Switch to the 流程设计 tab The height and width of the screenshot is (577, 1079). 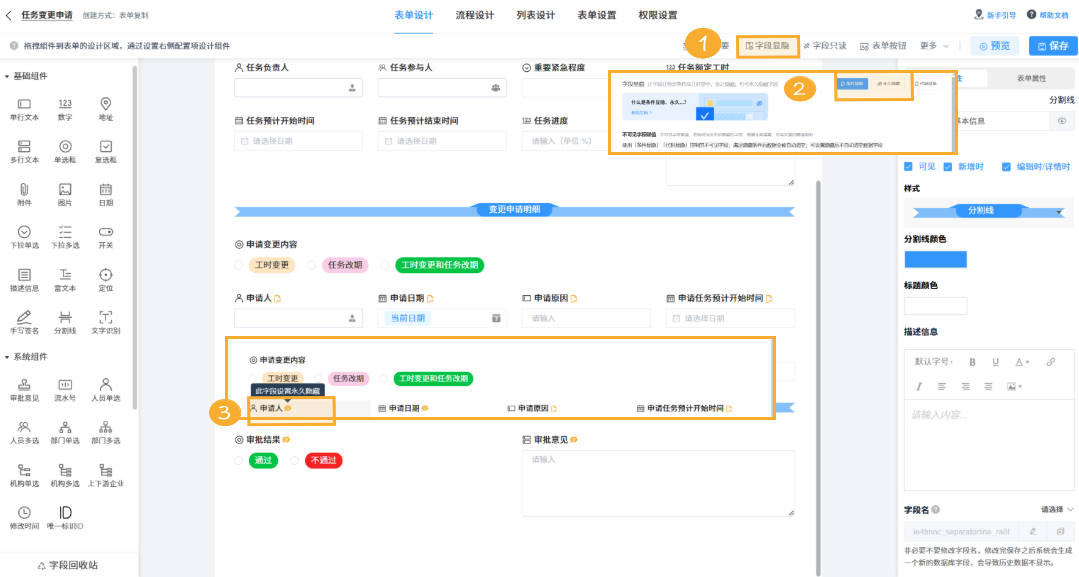coord(475,16)
